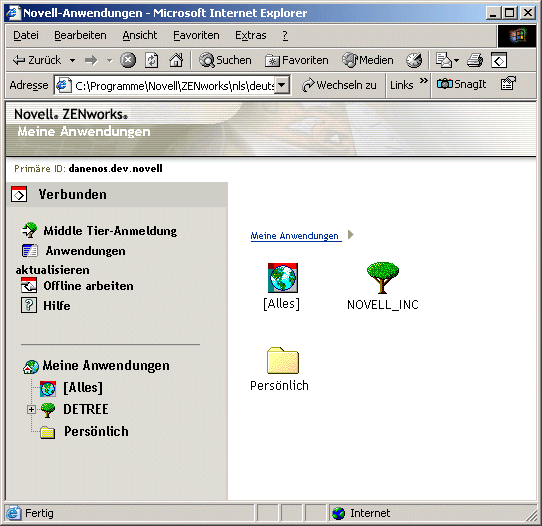
Task: Open the Ansicht menu
Action: (140, 35)
